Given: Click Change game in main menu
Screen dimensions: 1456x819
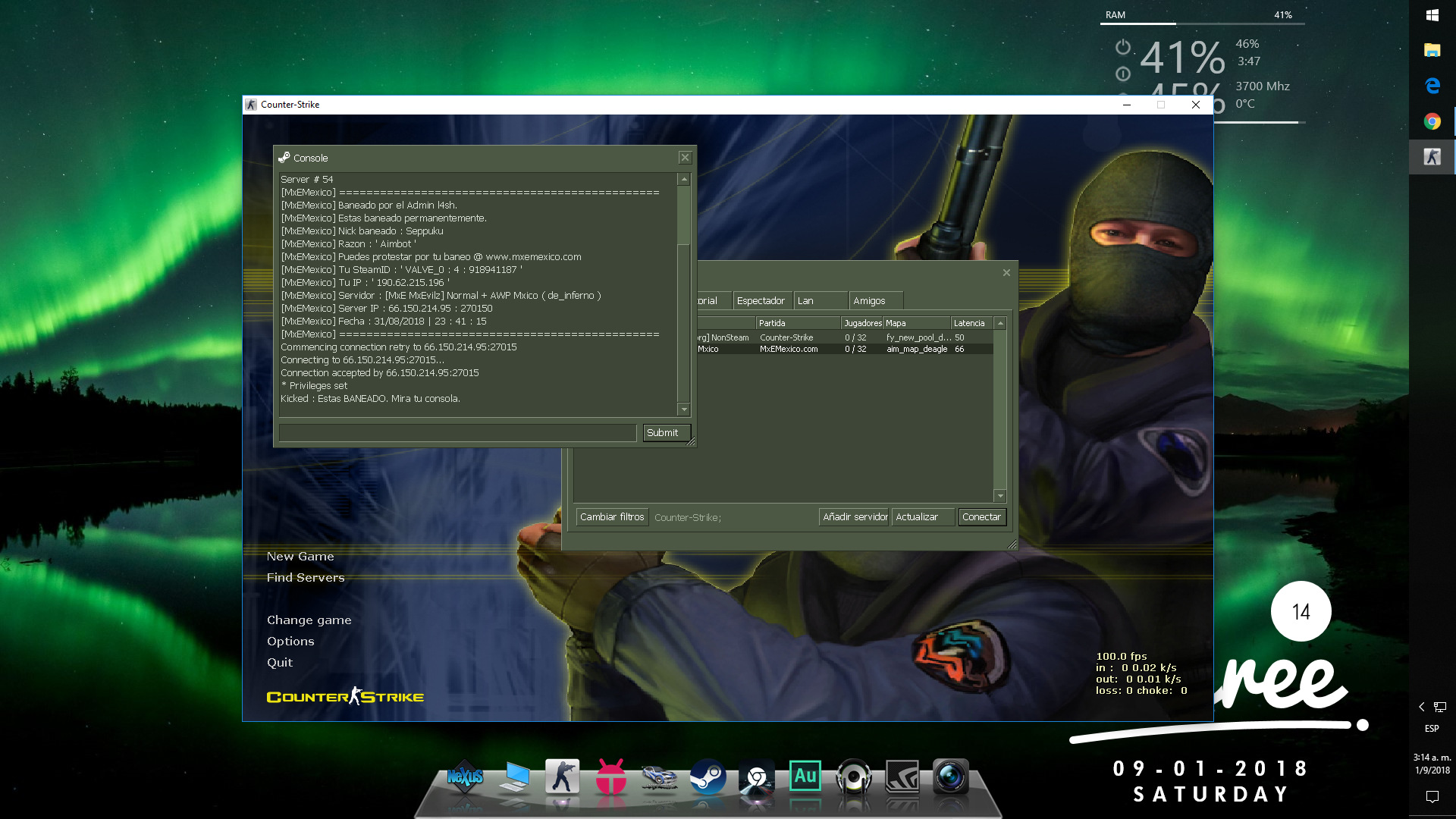Looking at the screenshot, I should pos(309,620).
